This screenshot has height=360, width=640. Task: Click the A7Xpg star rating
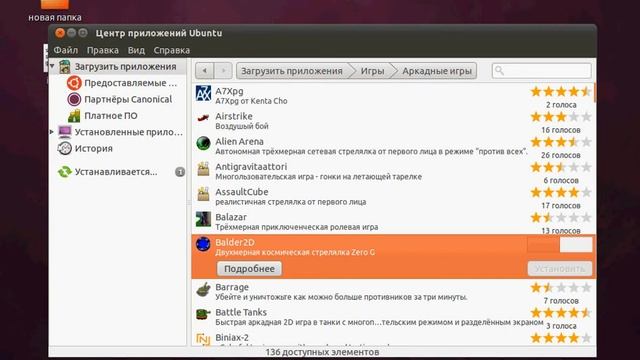point(561,91)
